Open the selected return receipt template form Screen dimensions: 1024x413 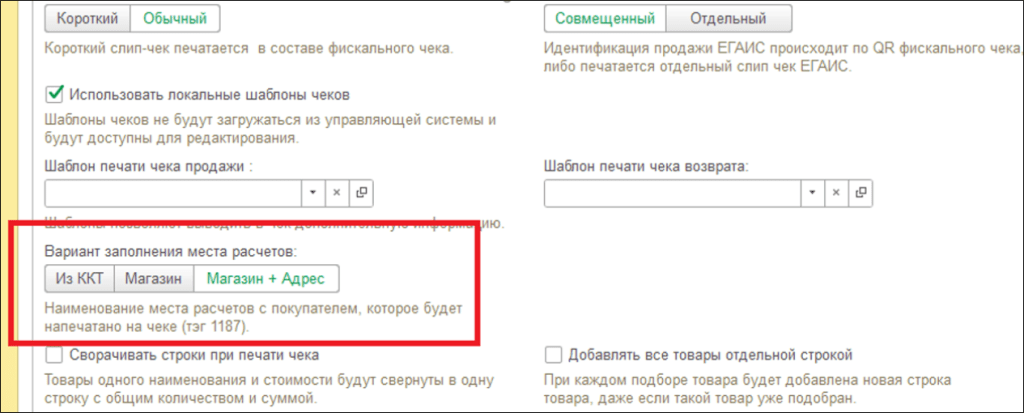859,192
